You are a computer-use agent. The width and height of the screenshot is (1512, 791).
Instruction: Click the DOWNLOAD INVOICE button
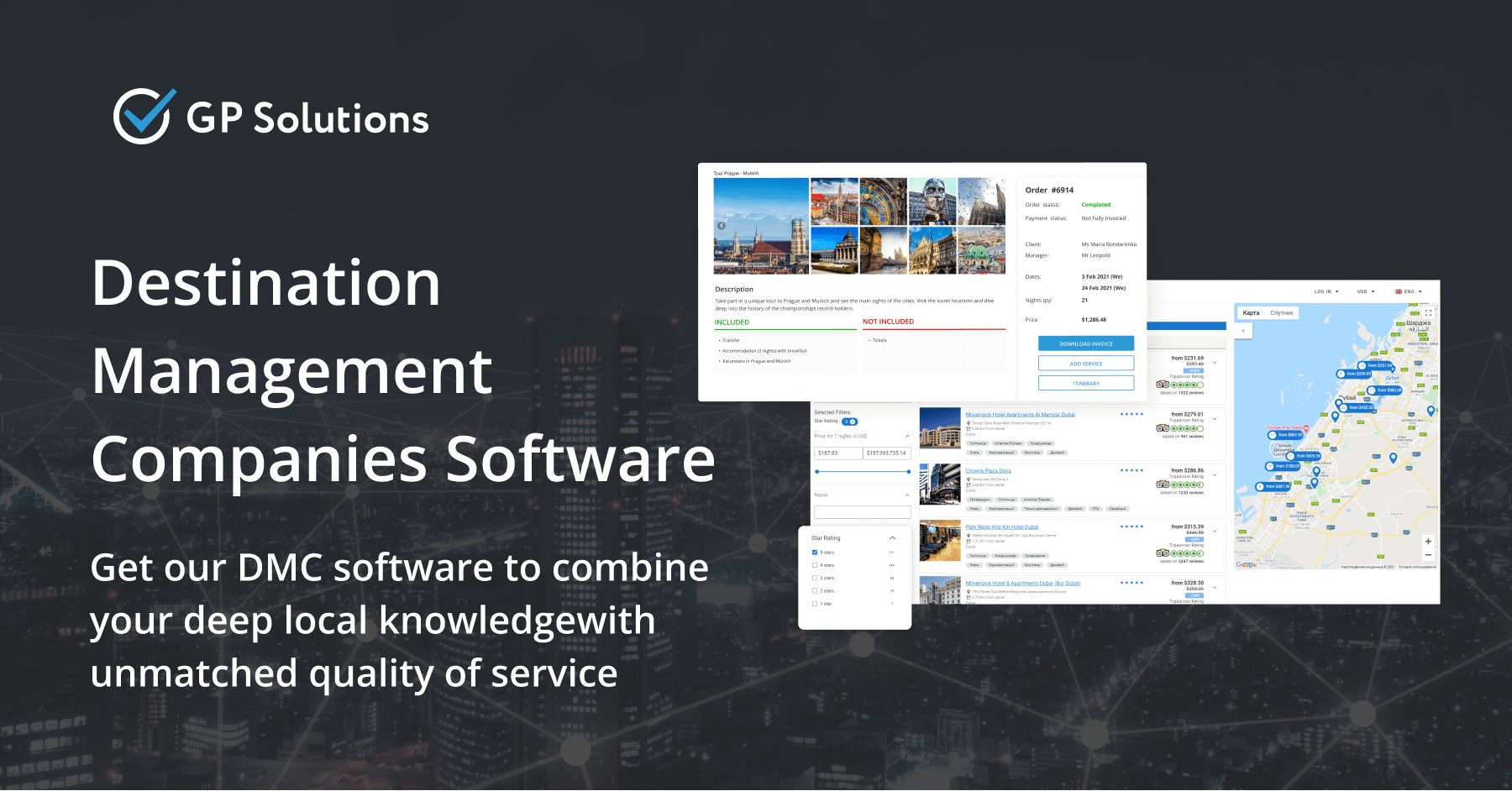click(x=1085, y=343)
